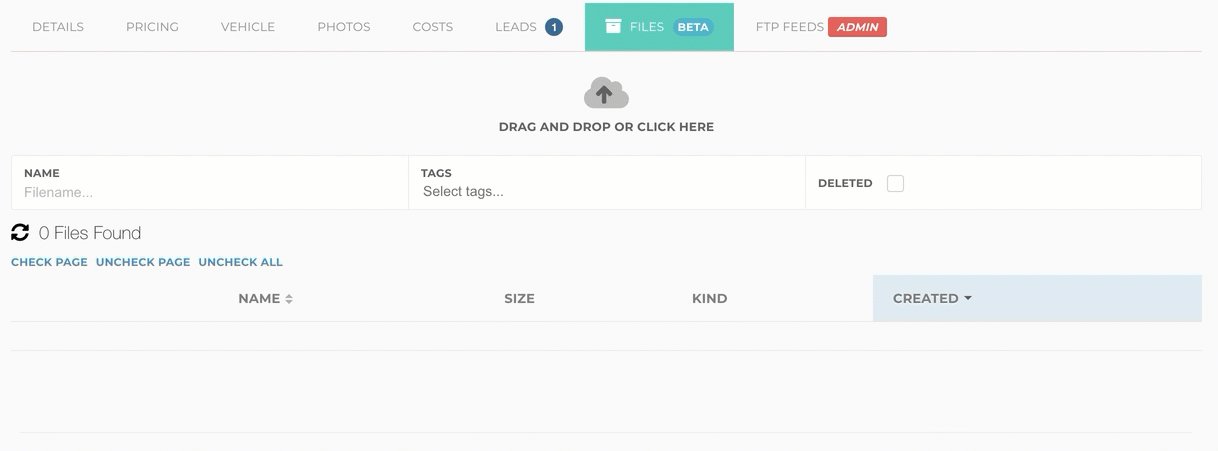Open the Pricing tab
1218x451 pixels.
[152, 27]
